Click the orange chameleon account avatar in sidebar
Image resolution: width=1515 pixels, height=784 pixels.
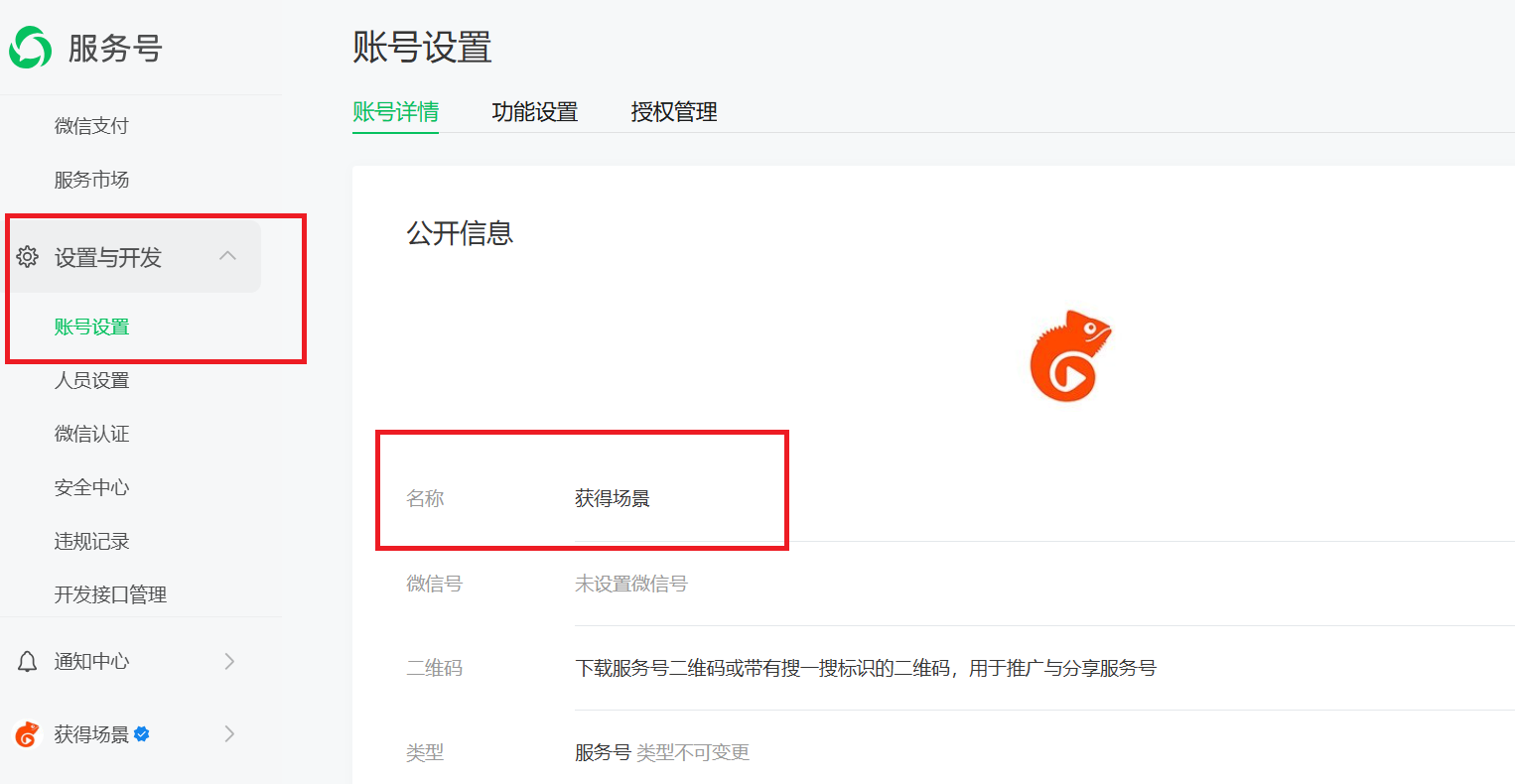coord(27,734)
